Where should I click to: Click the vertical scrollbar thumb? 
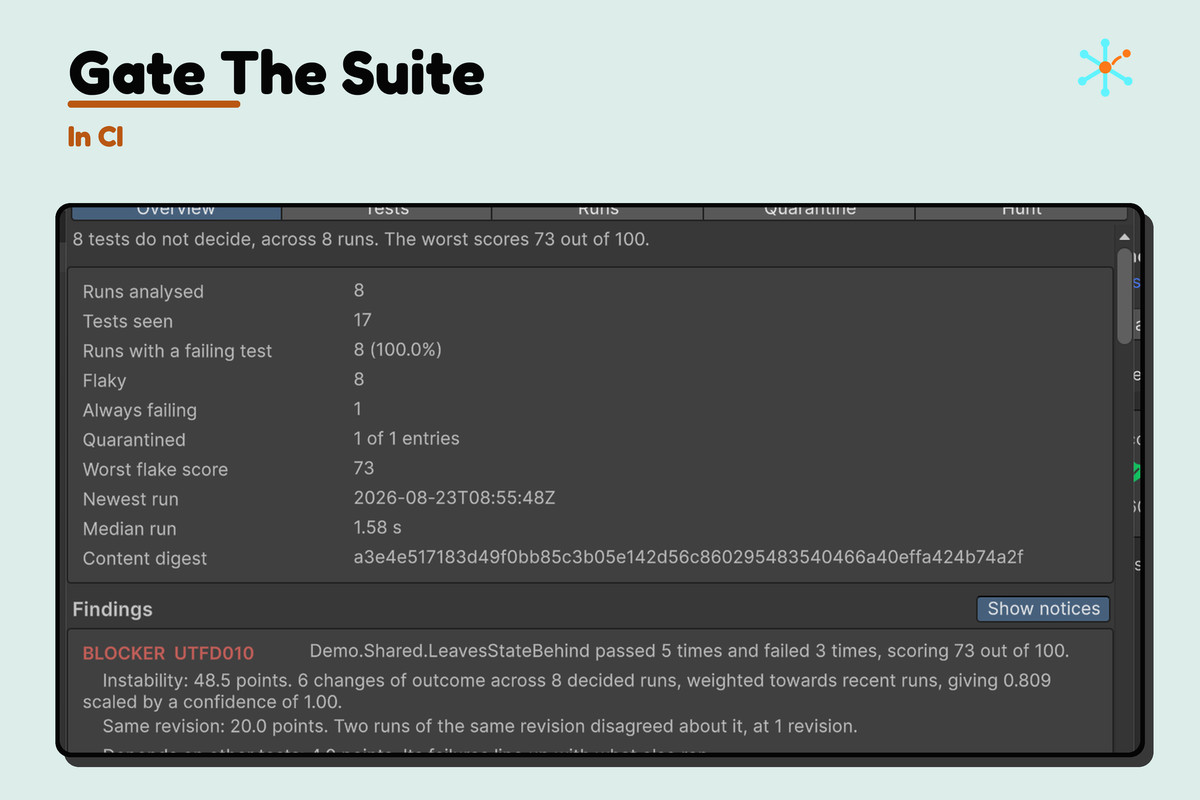1124,296
